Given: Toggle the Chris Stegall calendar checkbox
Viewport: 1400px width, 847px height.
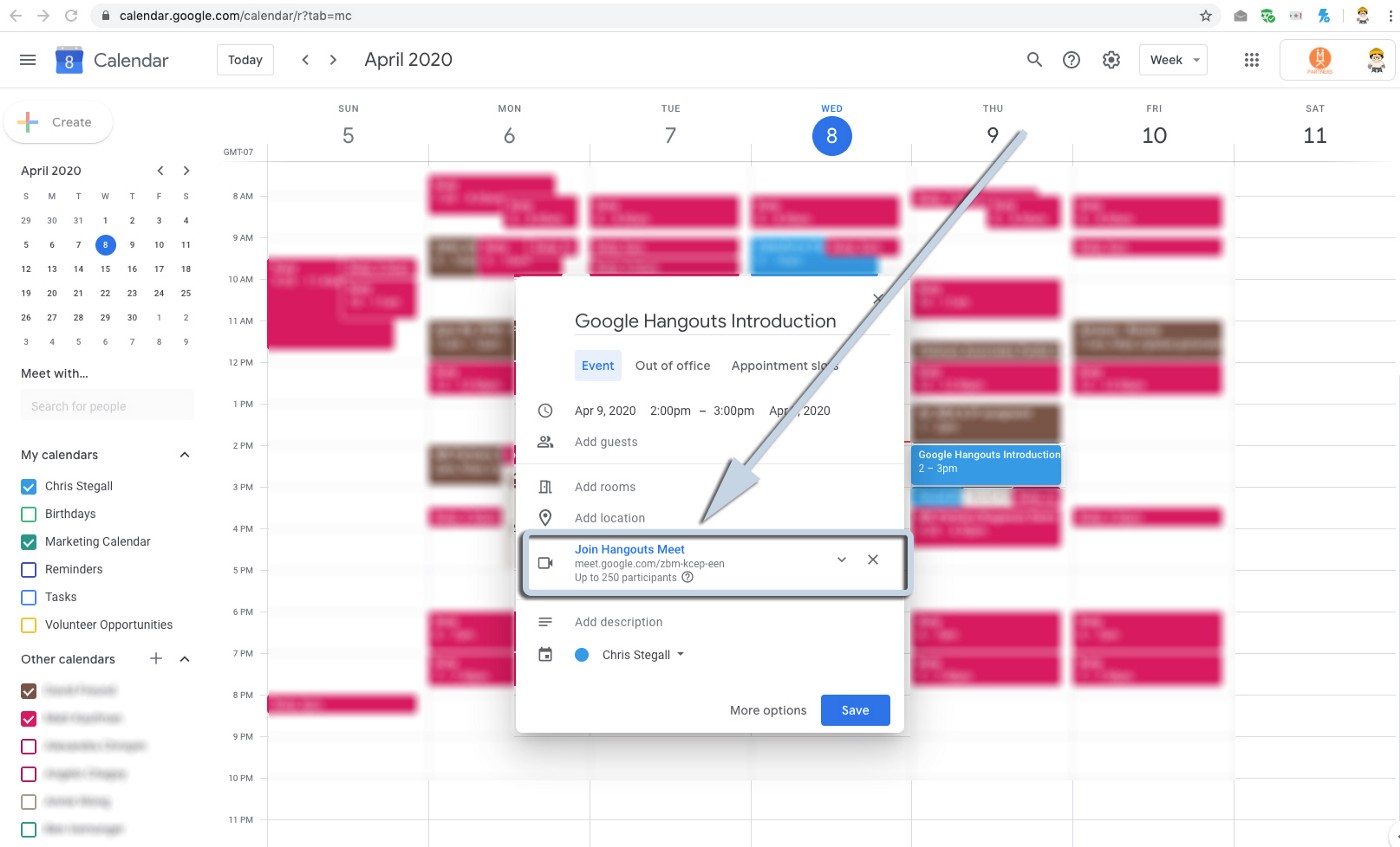Looking at the screenshot, I should coord(29,487).
